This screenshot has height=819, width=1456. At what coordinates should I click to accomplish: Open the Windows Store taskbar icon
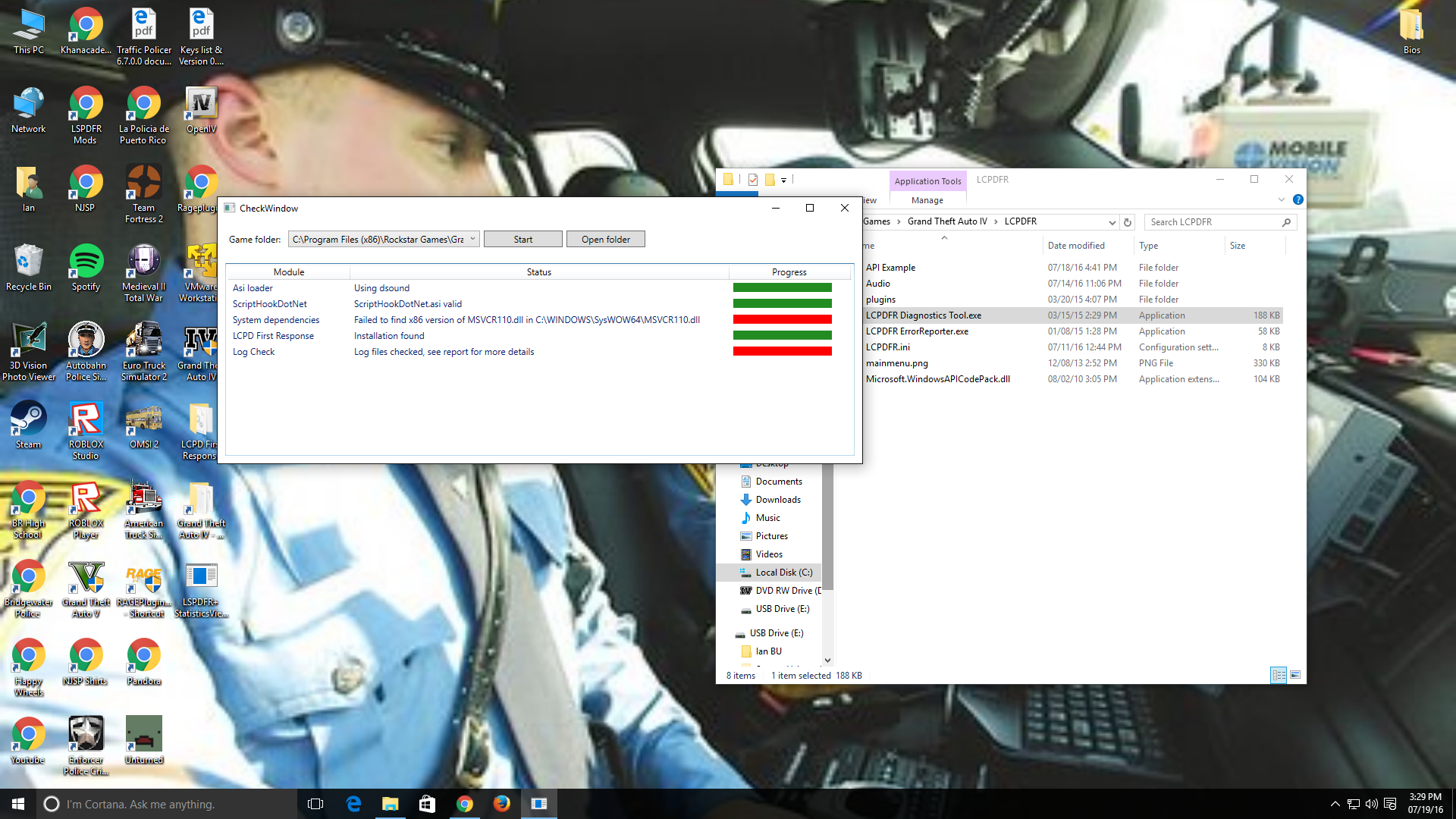427,804
